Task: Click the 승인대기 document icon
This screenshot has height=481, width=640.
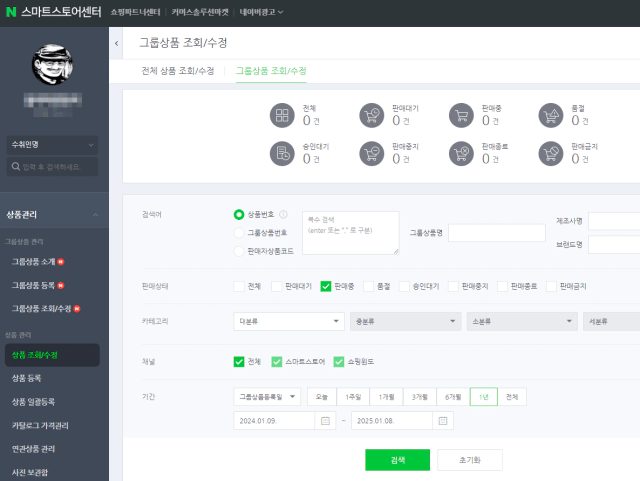Action: click(282, 154)
